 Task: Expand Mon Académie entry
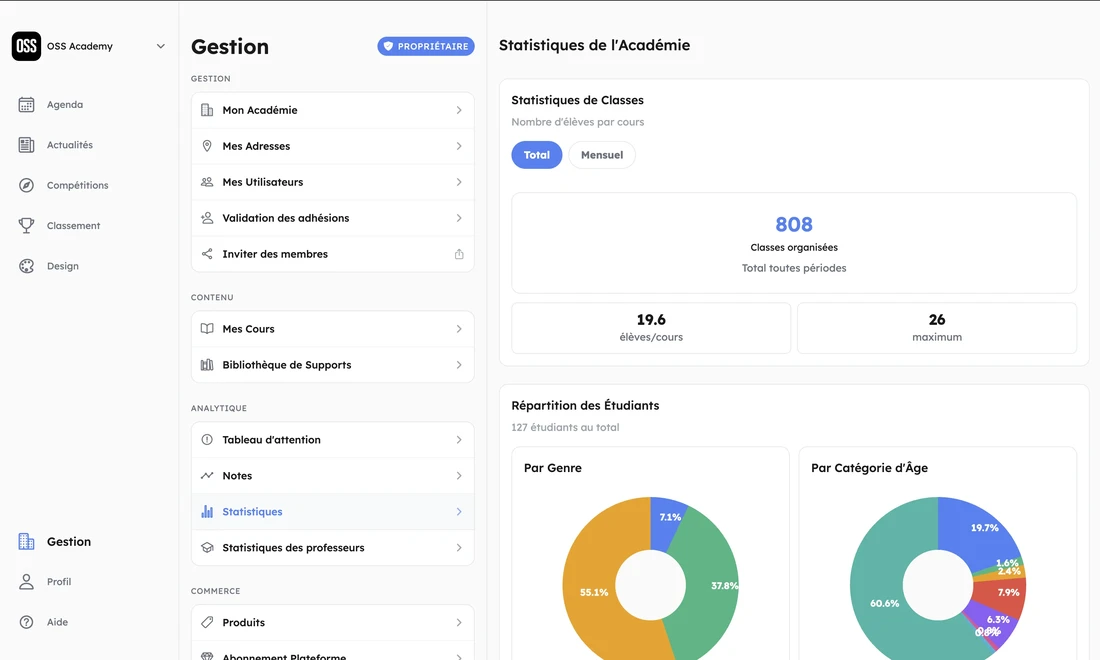332,110
